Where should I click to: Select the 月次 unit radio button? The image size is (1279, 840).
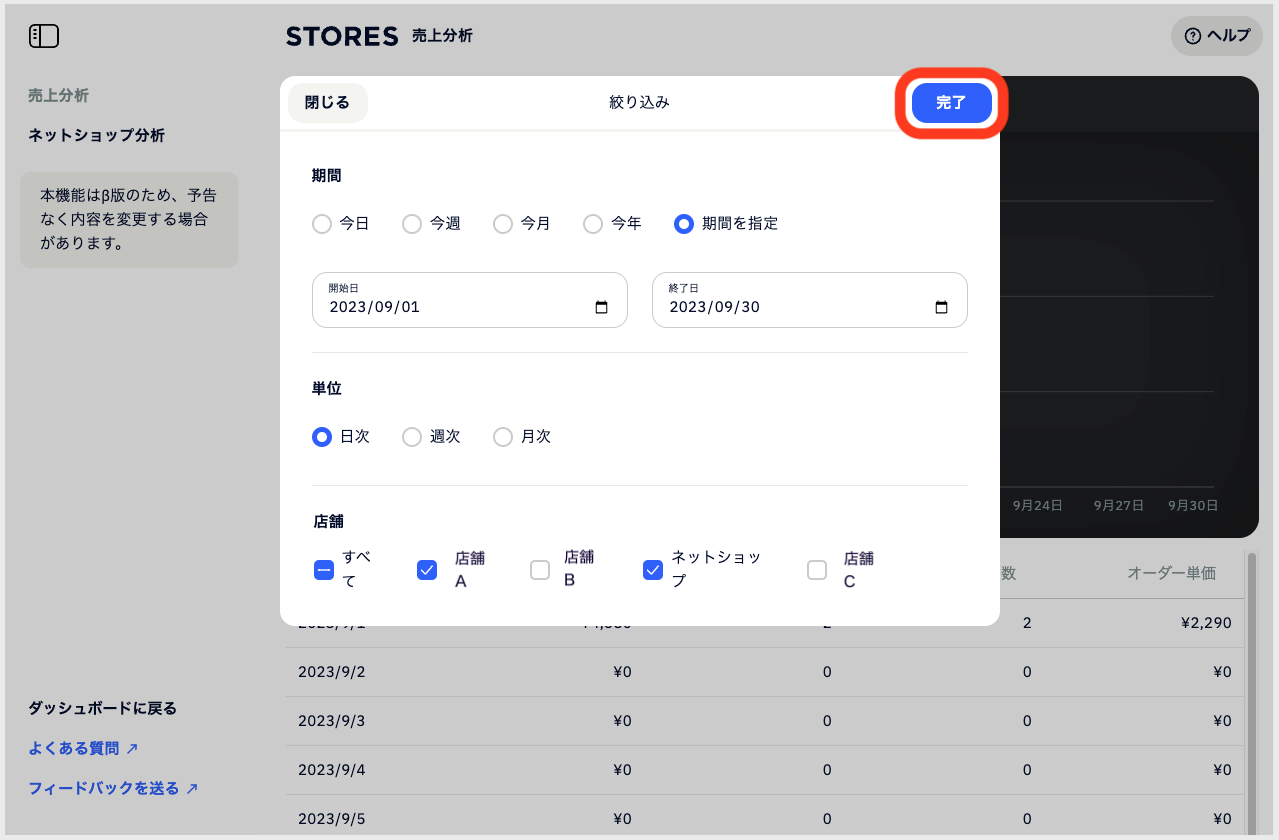[503, 437]
